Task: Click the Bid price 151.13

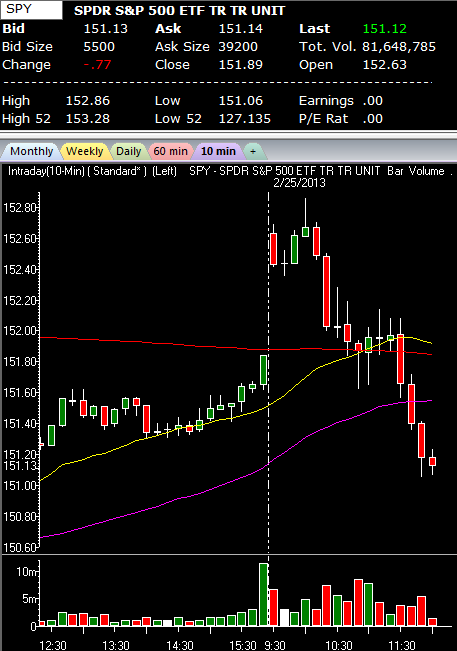Action: pyautogui.click(x=105, y=29)
